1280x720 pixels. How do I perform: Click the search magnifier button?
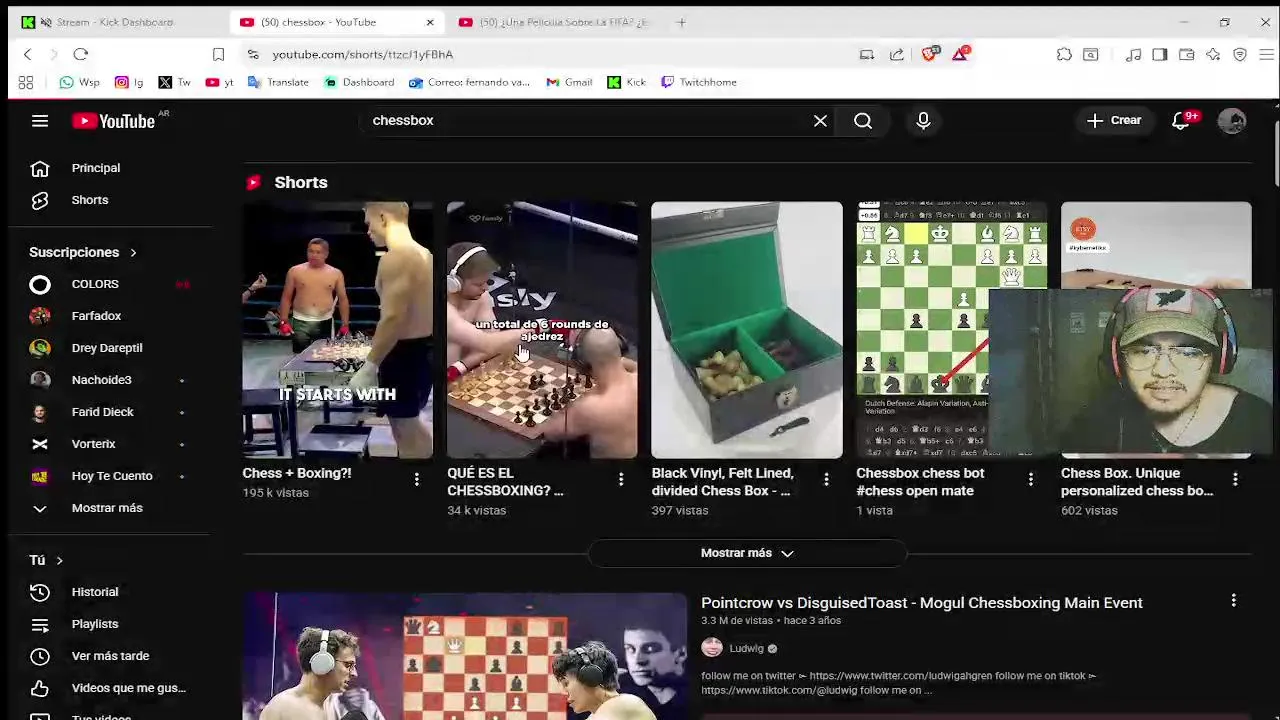(863, 121)
